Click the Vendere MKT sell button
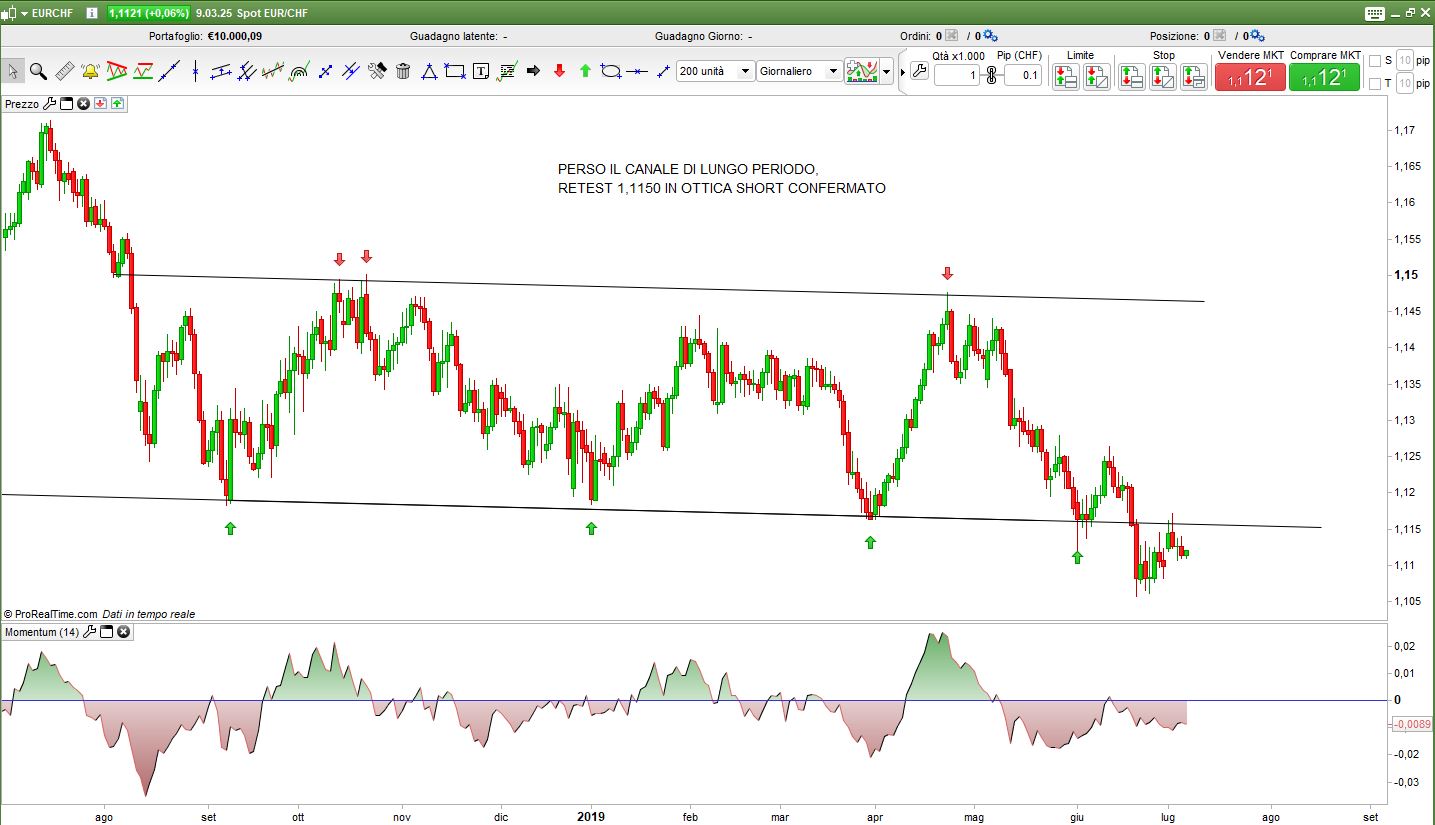 pos(1250,77)
